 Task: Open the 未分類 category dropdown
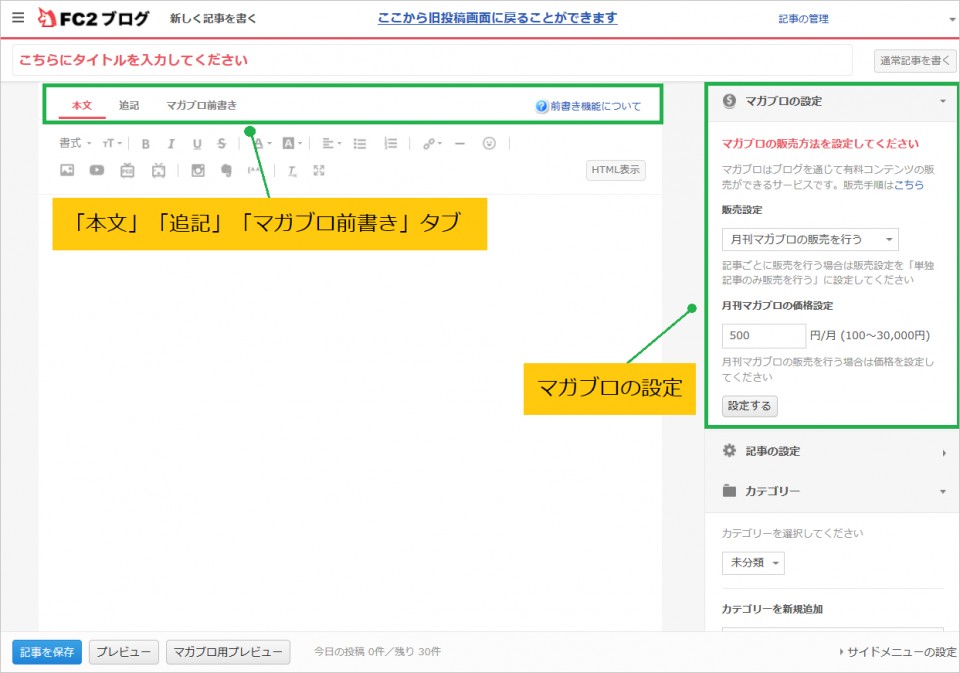coord(753,563)
